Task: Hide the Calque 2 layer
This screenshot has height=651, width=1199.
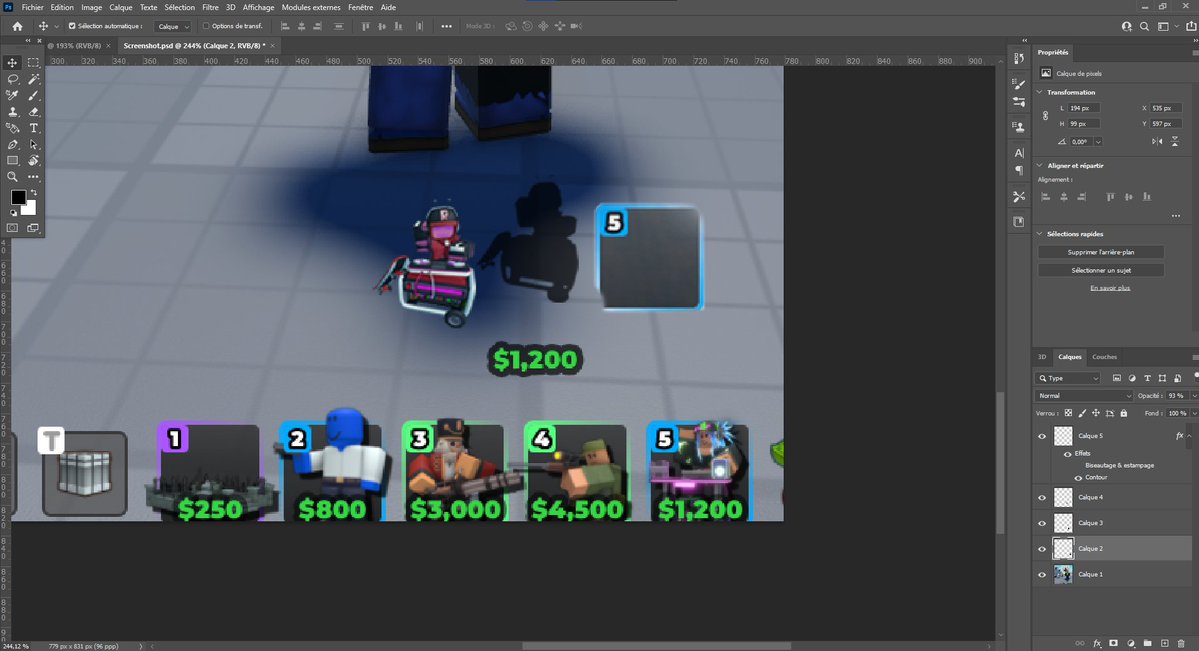Action: [1041, 548]
